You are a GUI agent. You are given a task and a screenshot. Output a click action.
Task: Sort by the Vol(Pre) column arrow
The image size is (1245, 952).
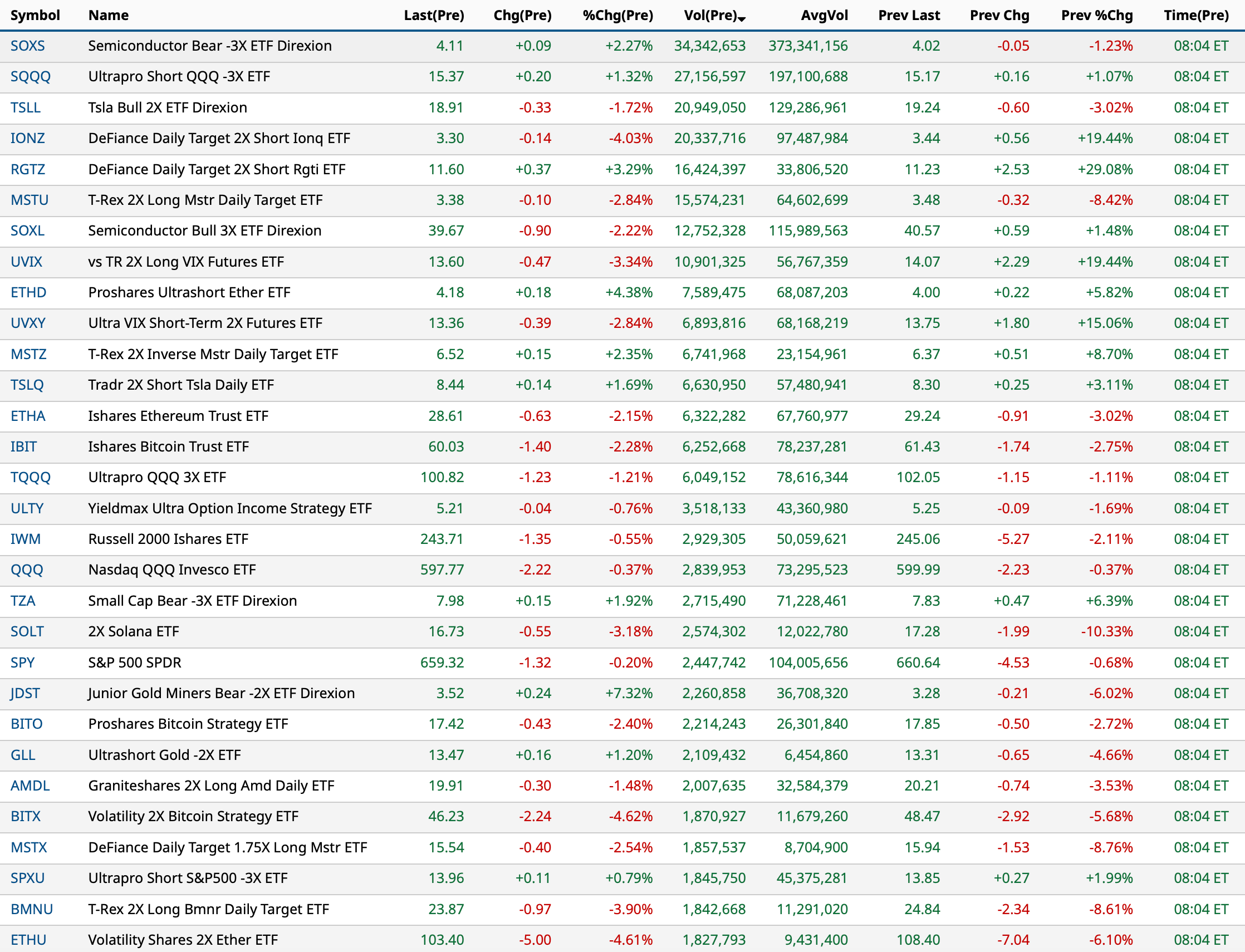(742, 19)
